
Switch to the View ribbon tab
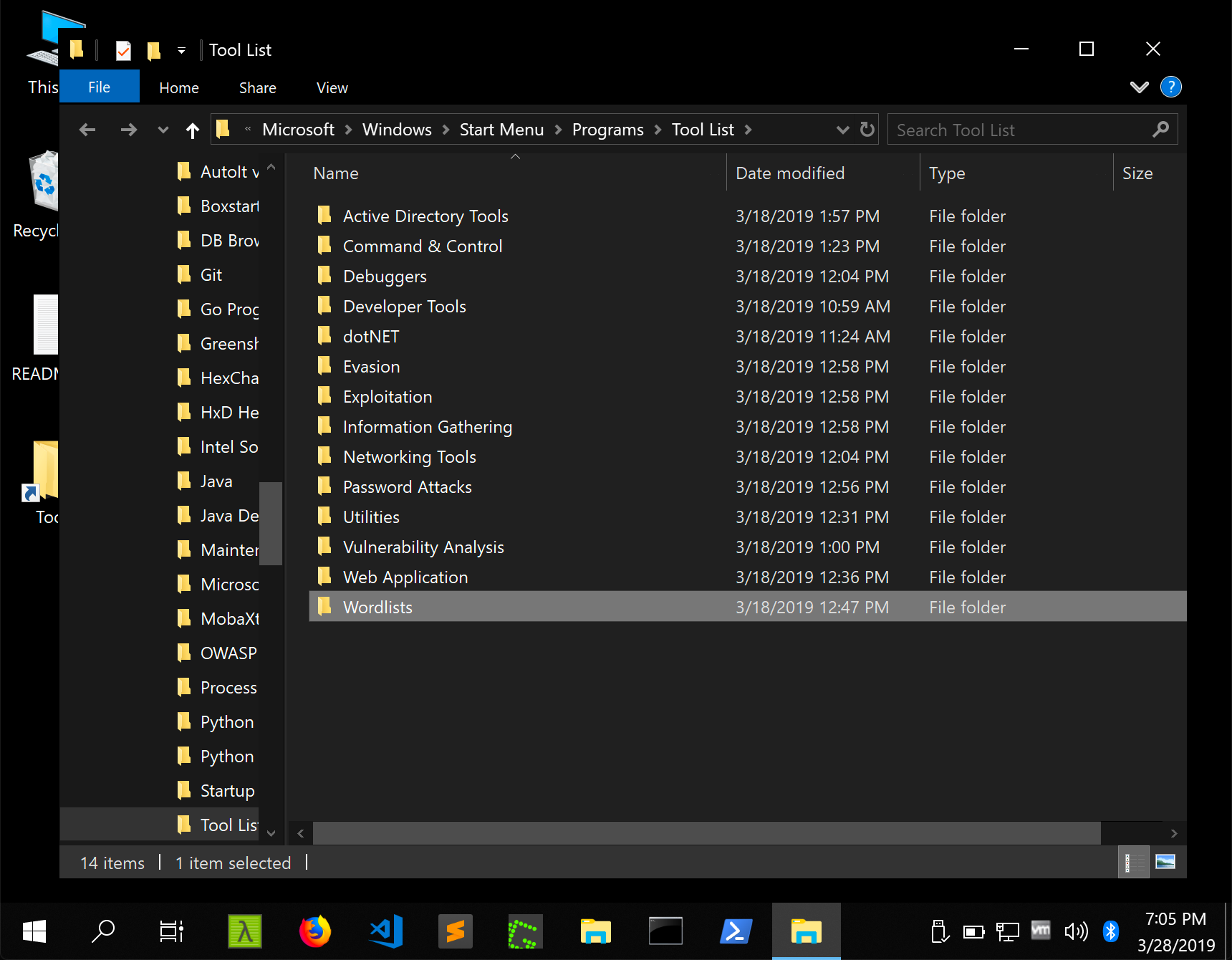[x=332, y=87]
